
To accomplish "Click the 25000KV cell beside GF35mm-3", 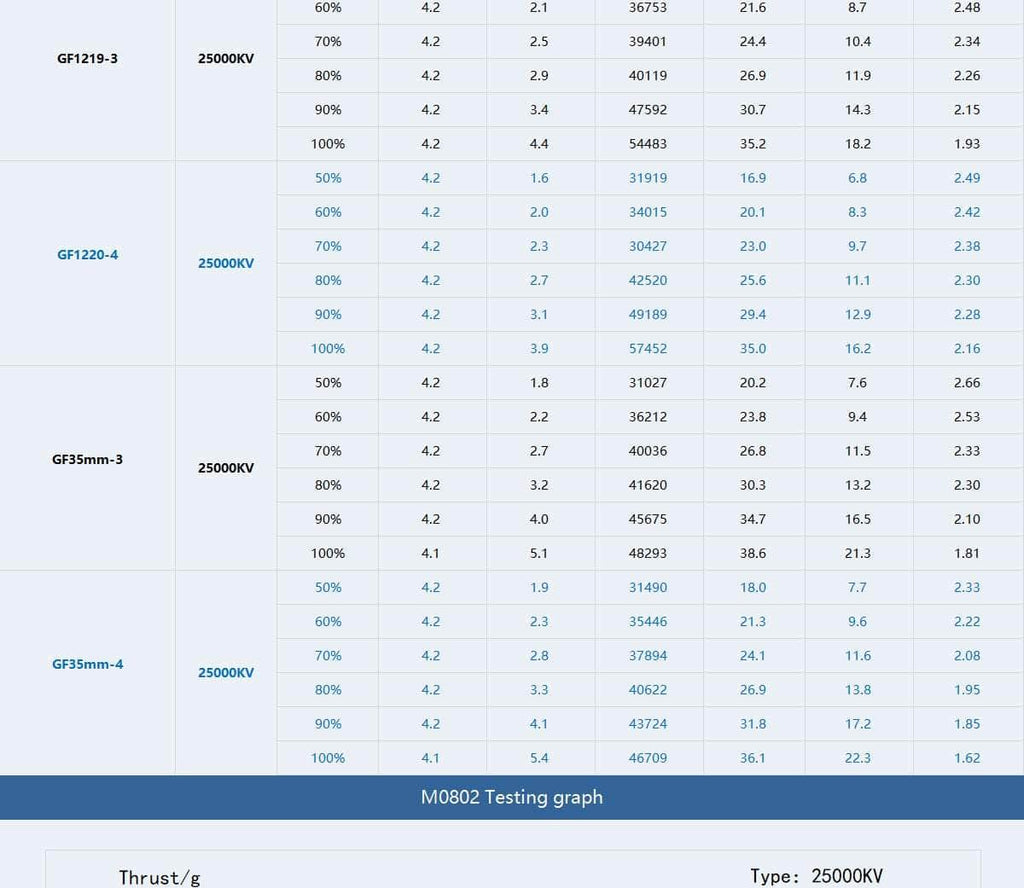I will click(x=226, y=468).
